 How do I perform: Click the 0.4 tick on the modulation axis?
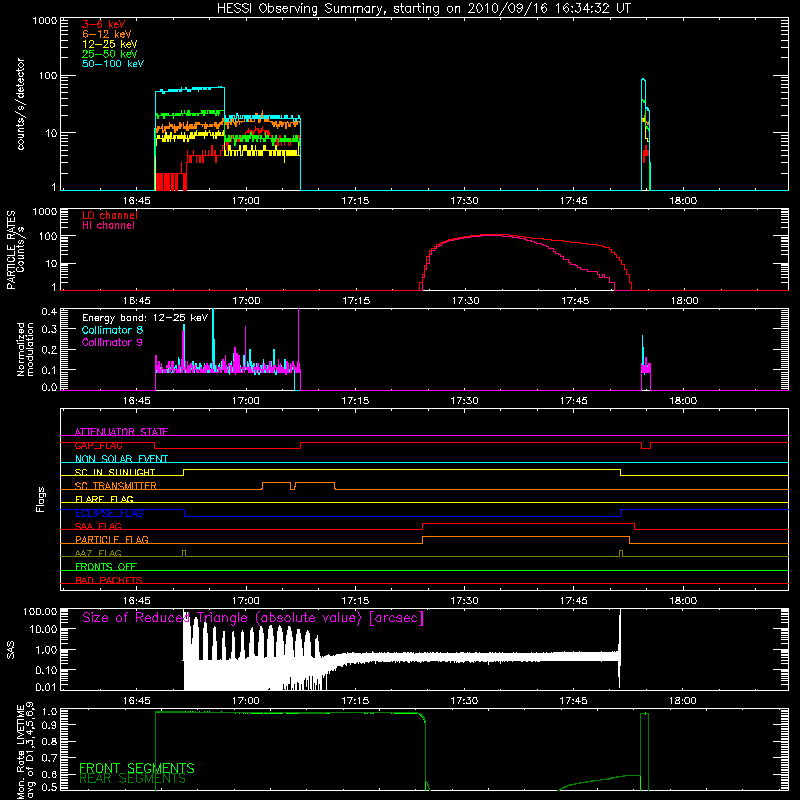49,311
